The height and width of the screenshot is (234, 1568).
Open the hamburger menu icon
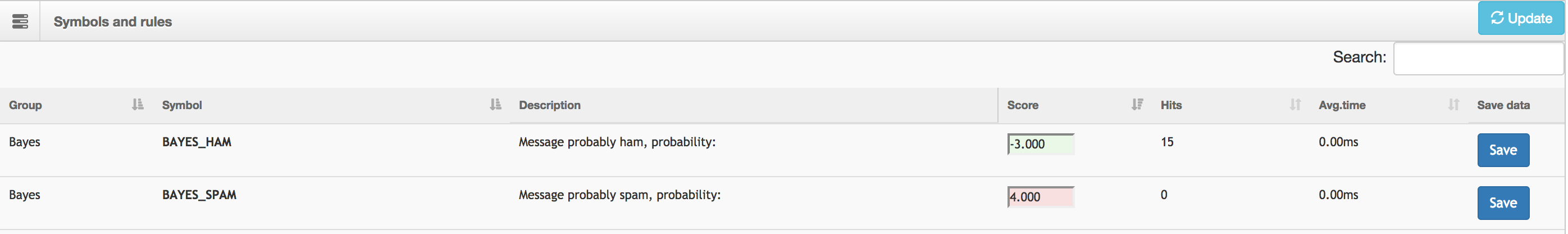[20, 21]
